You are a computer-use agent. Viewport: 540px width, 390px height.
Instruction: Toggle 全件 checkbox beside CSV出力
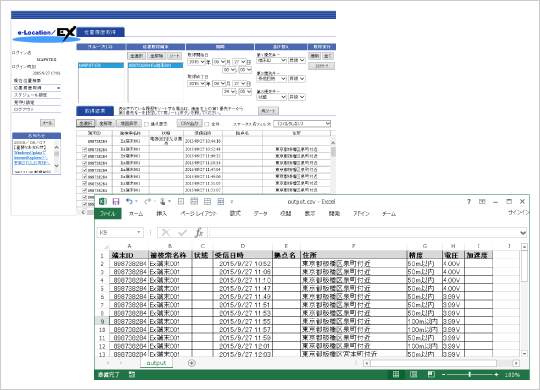point(207,124)
